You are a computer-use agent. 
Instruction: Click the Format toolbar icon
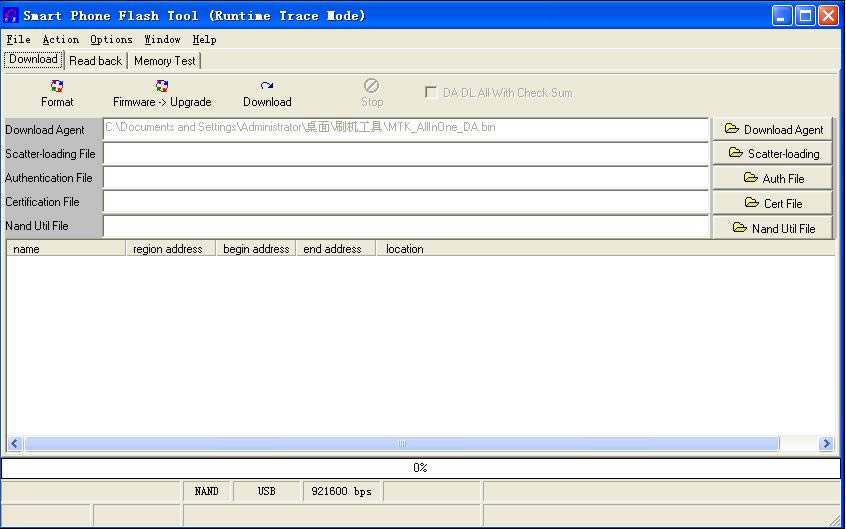tap(57, 87)
